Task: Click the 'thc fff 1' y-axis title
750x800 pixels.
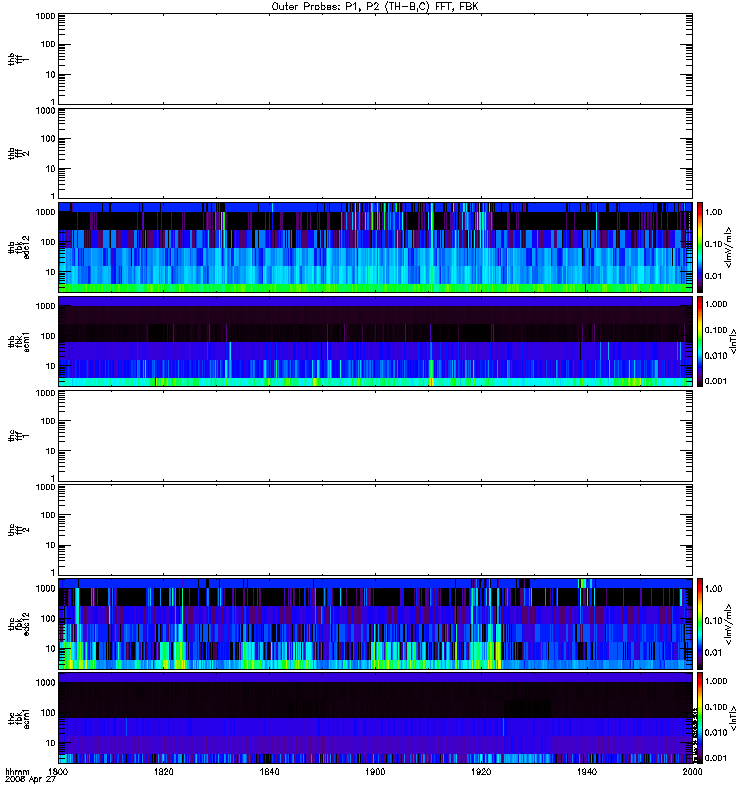Action: (x=18, y=436)
